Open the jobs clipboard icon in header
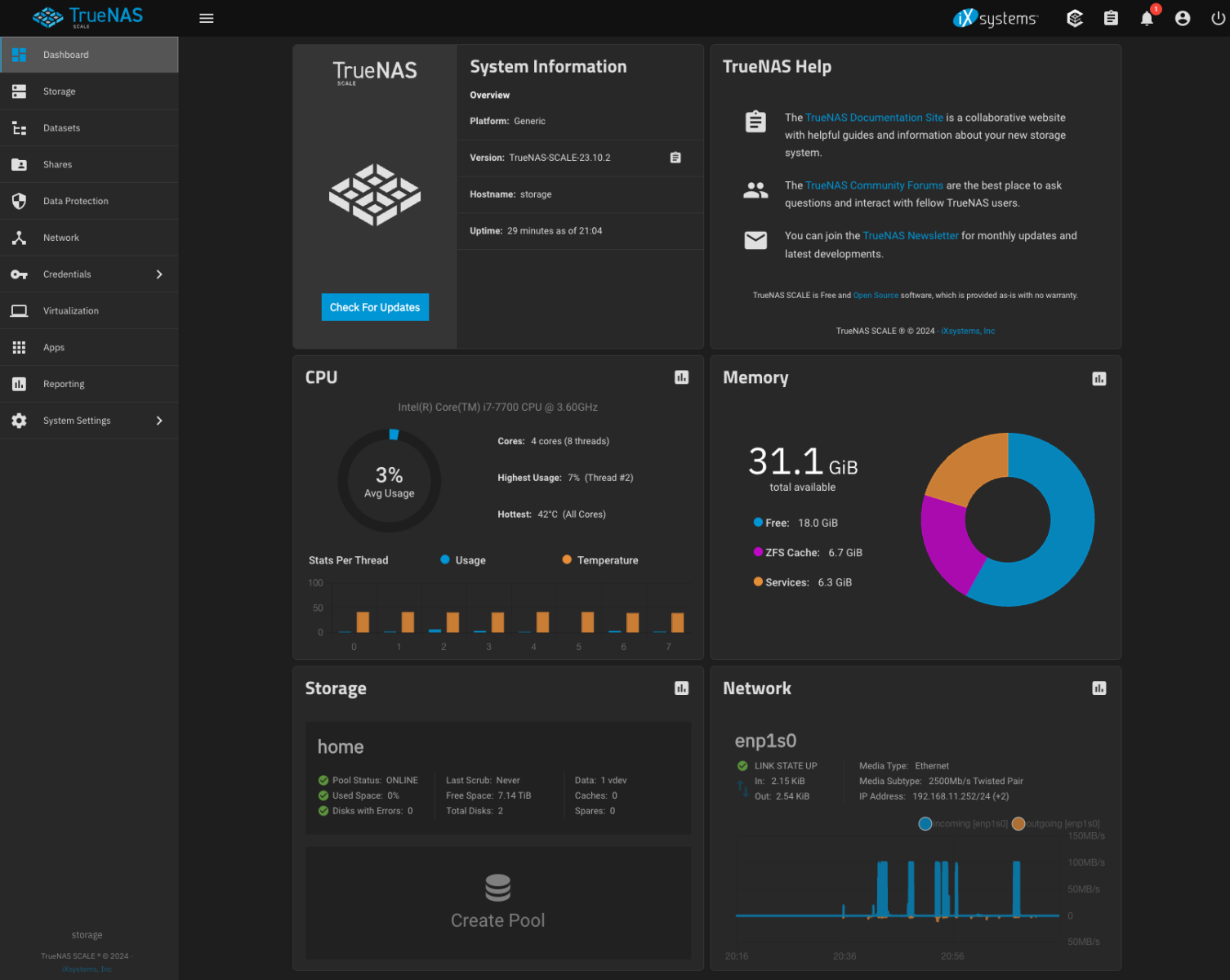The image size is (1230, 980). [1111, 18]
